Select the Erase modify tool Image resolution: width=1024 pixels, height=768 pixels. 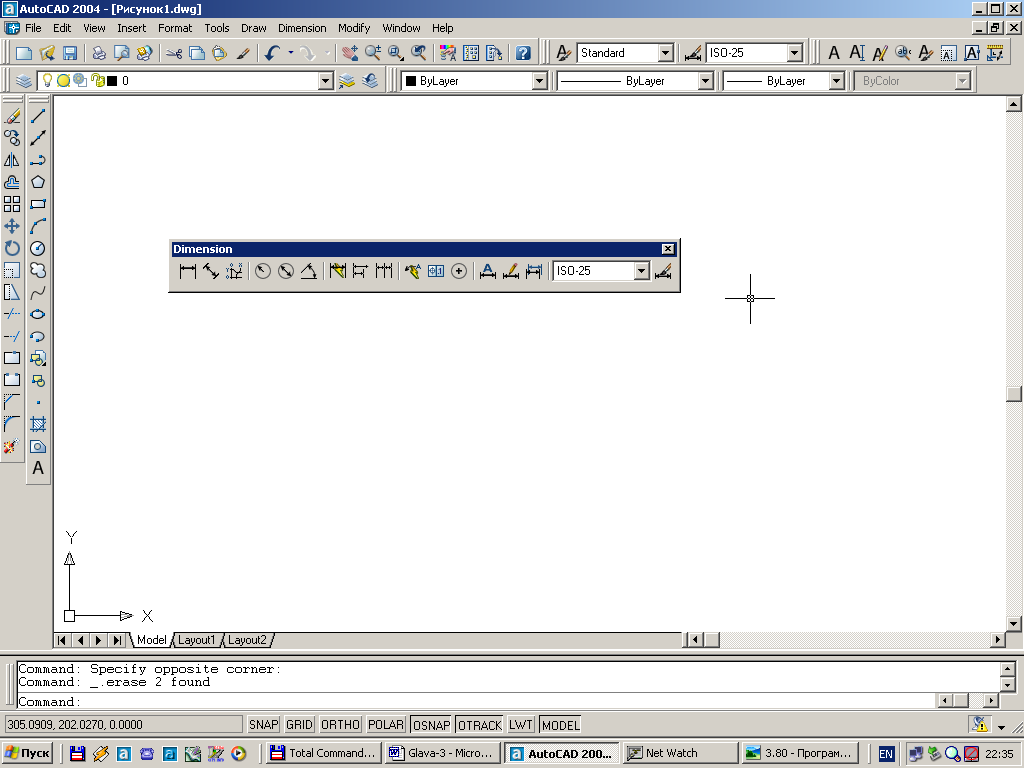pyautogui.click(x=12, y=116)
